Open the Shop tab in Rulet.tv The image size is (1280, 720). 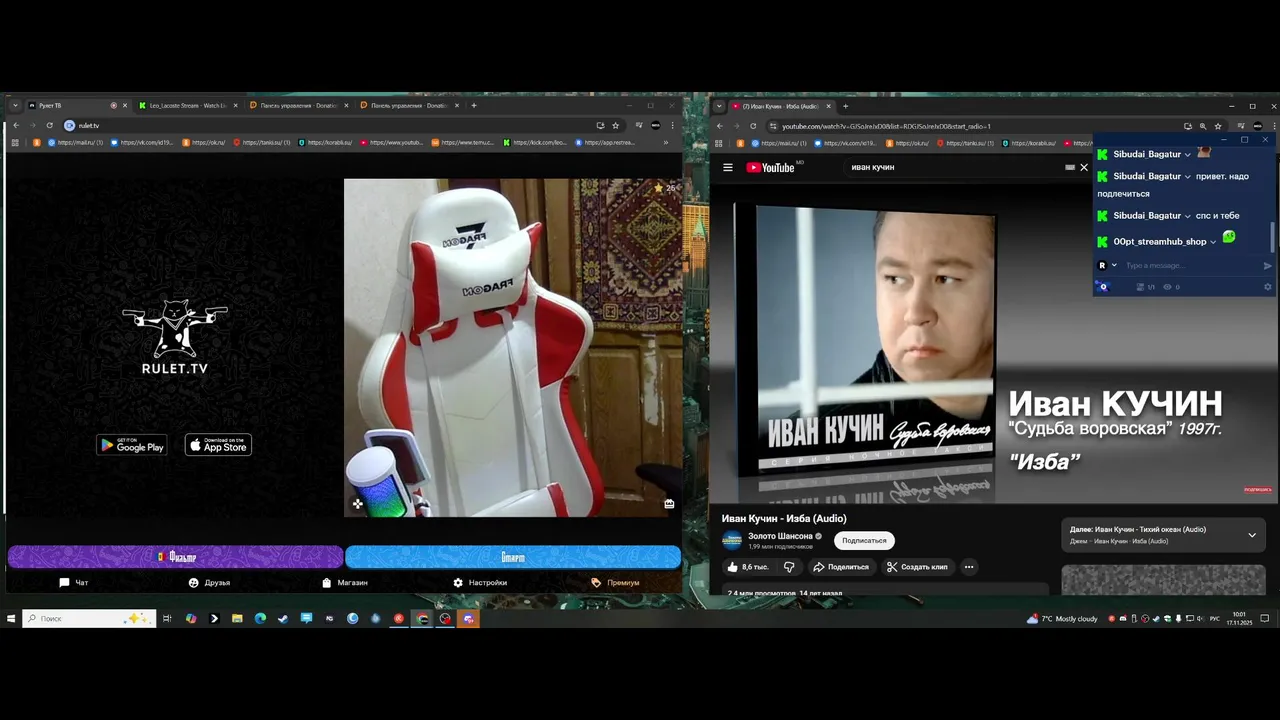(345, 582)
